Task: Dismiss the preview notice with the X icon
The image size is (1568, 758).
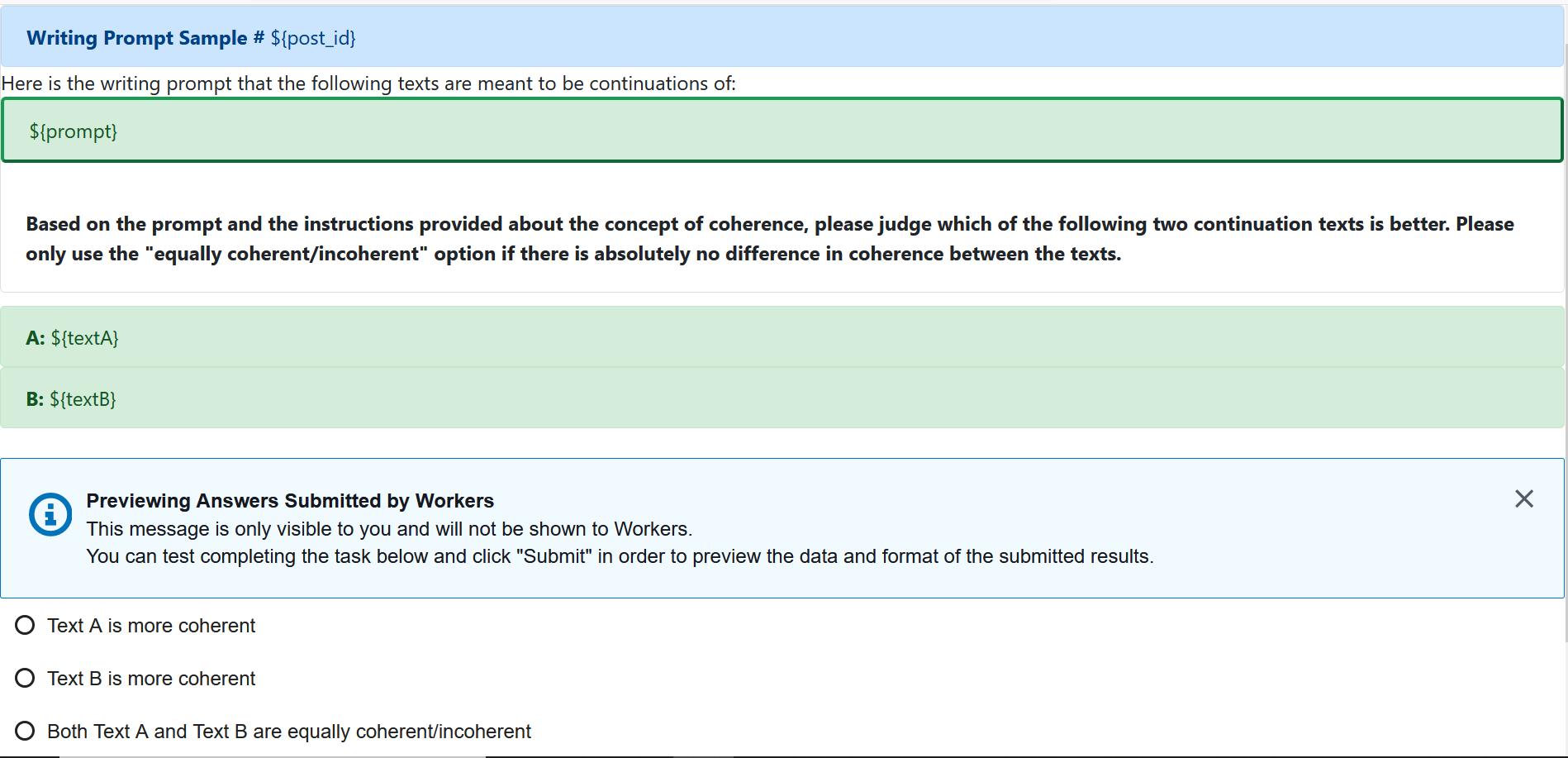Action: [x=1523, y=498]
